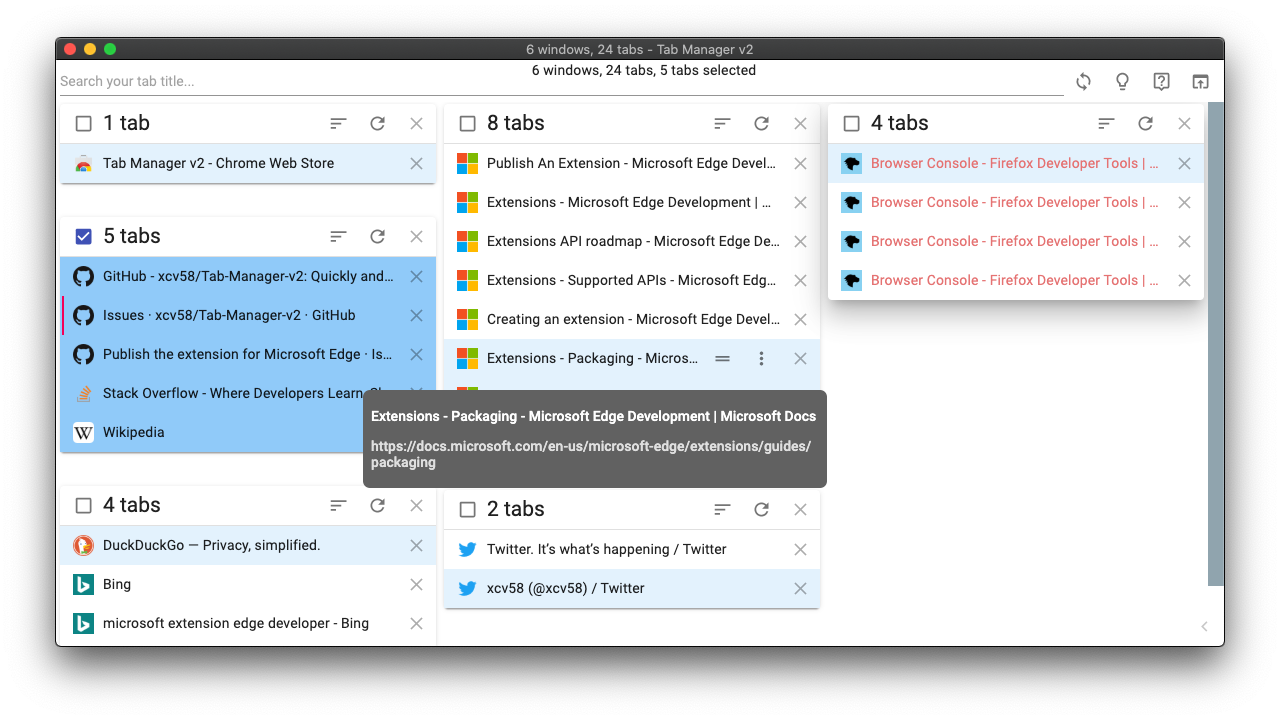Screen dimensions: 1280x720
Task: Check the DuckDuckGo 4 tabs window checkbox
Action: 84,506
